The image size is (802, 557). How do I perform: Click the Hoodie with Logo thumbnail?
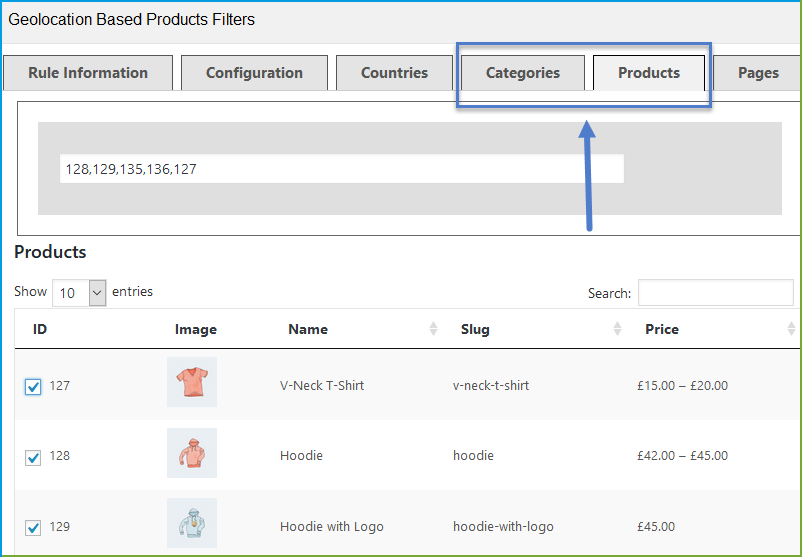click(191, 523)
